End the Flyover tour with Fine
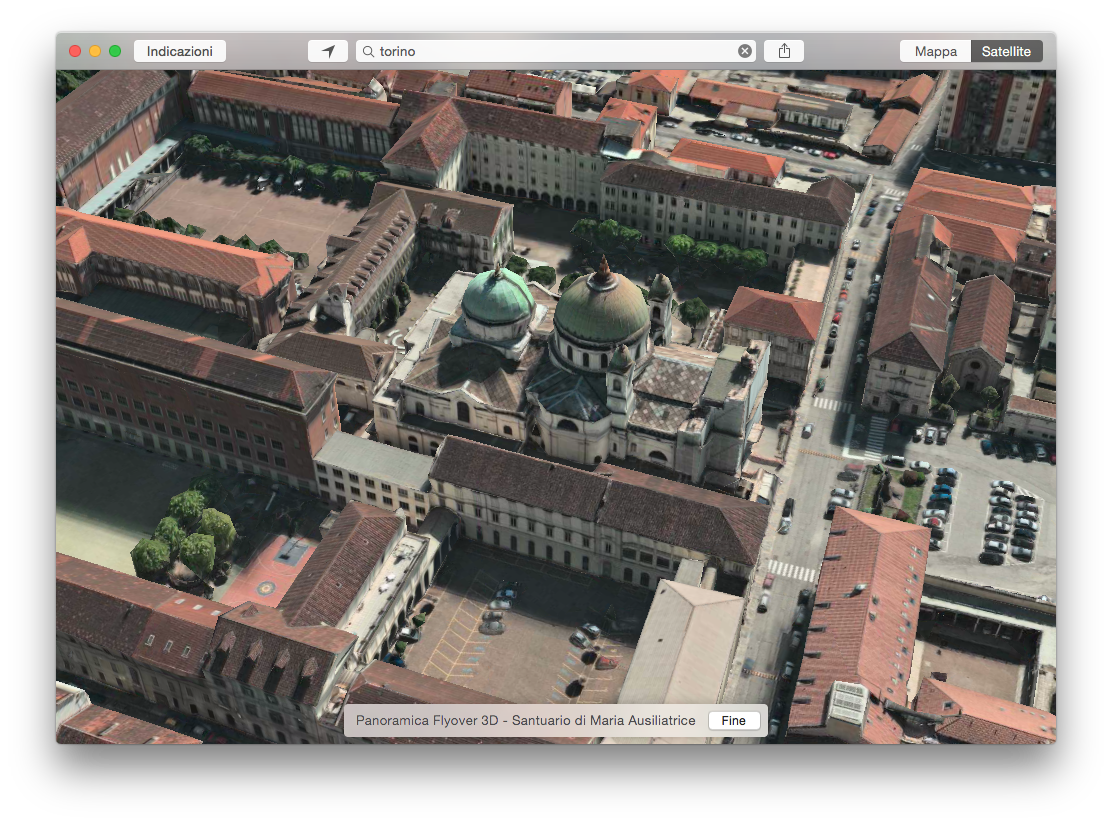Viewport: 1112px width, 824px height. [x=733, y=721]
